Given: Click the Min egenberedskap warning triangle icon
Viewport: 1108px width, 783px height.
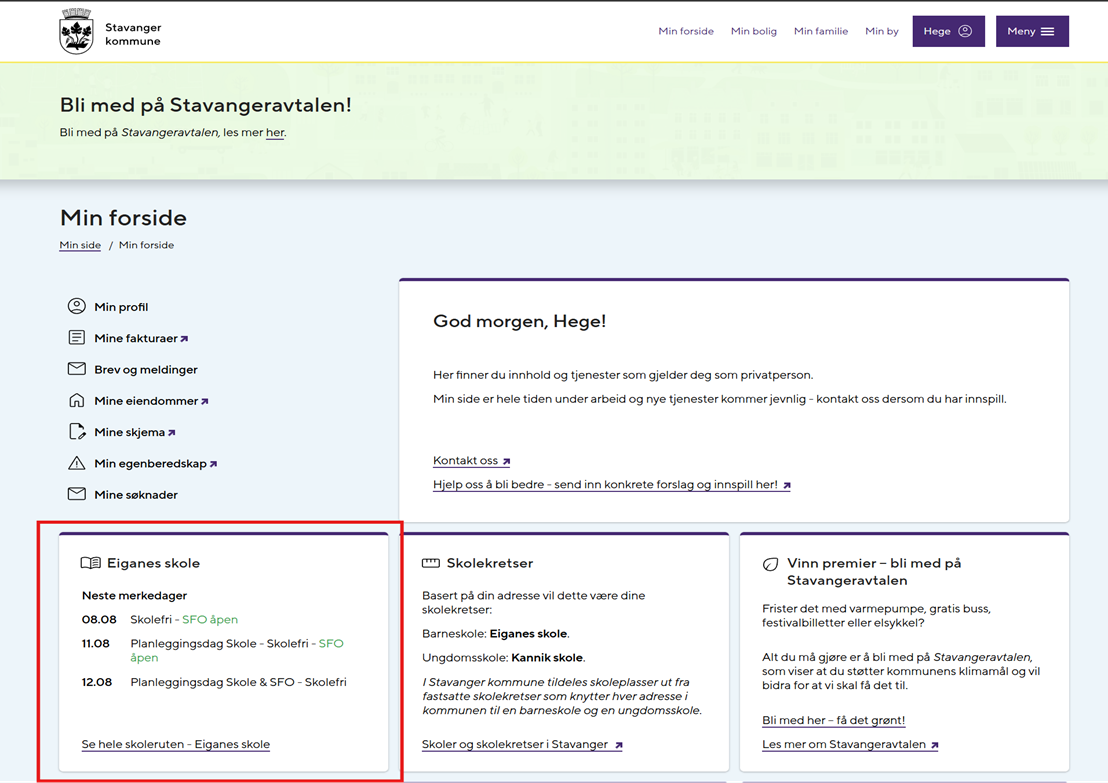Looking at the screenshot, I should [76, 463].
